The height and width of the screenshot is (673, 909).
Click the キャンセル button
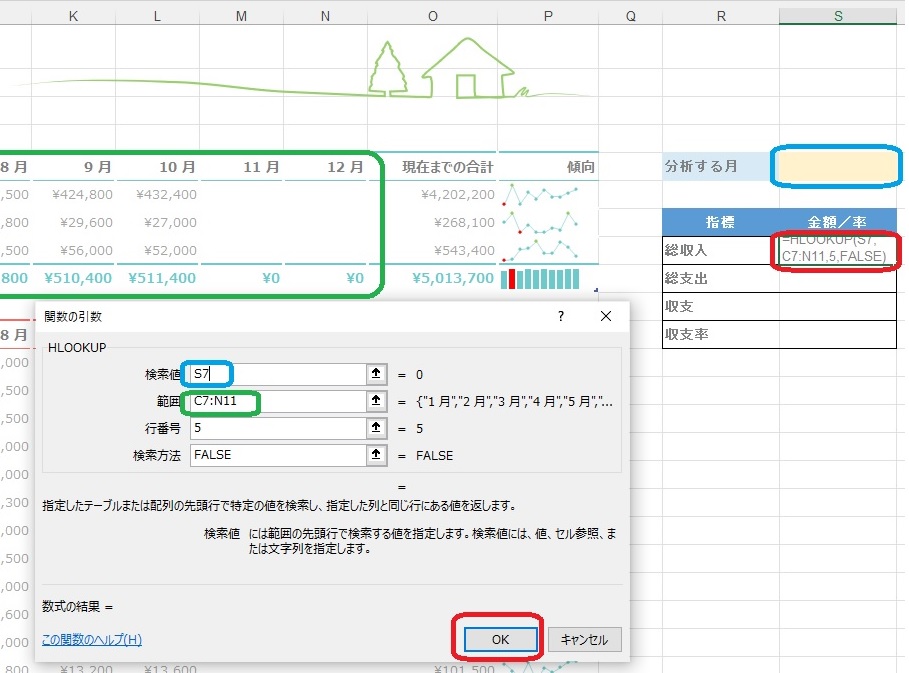(584, 639)
